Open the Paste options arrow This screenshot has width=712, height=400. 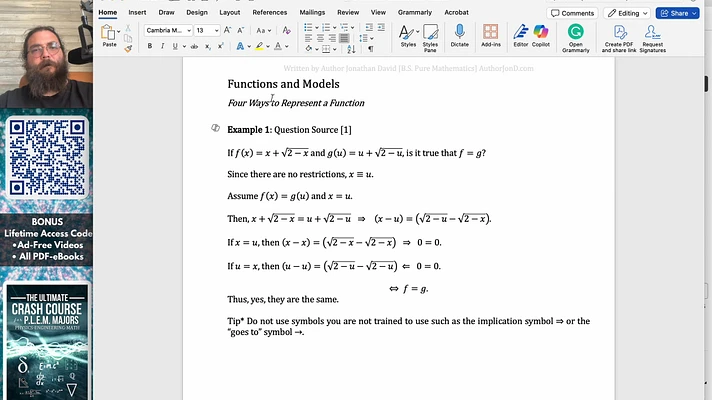(x=119, y=32)
